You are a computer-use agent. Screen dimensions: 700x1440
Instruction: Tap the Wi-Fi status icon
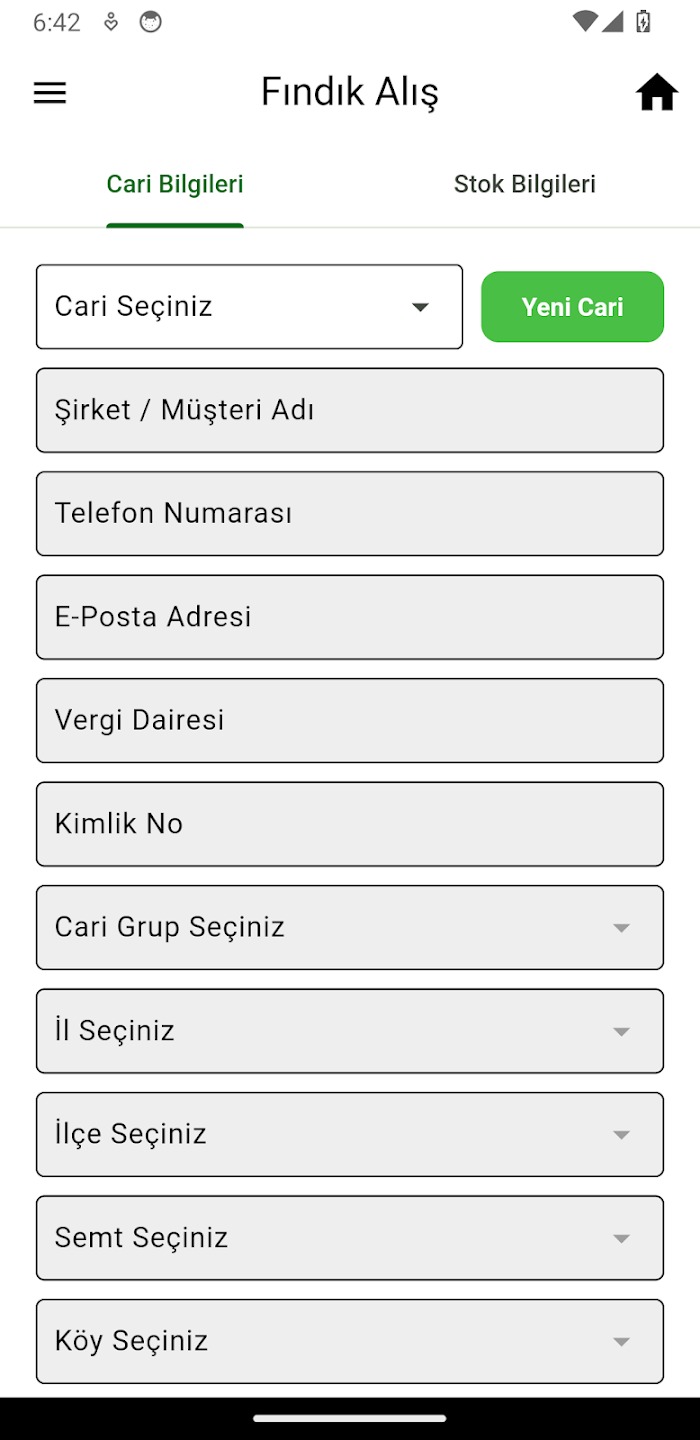click(585, 22)
